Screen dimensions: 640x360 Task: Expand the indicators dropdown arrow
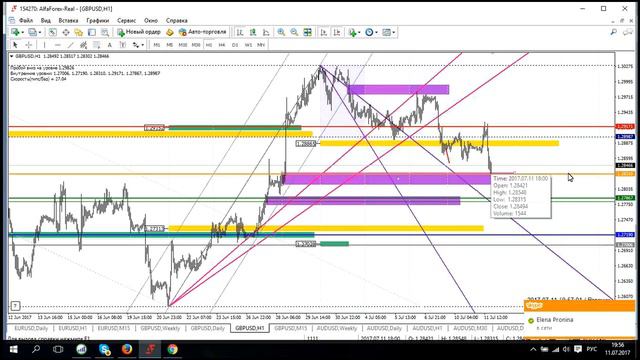point(359,33)
